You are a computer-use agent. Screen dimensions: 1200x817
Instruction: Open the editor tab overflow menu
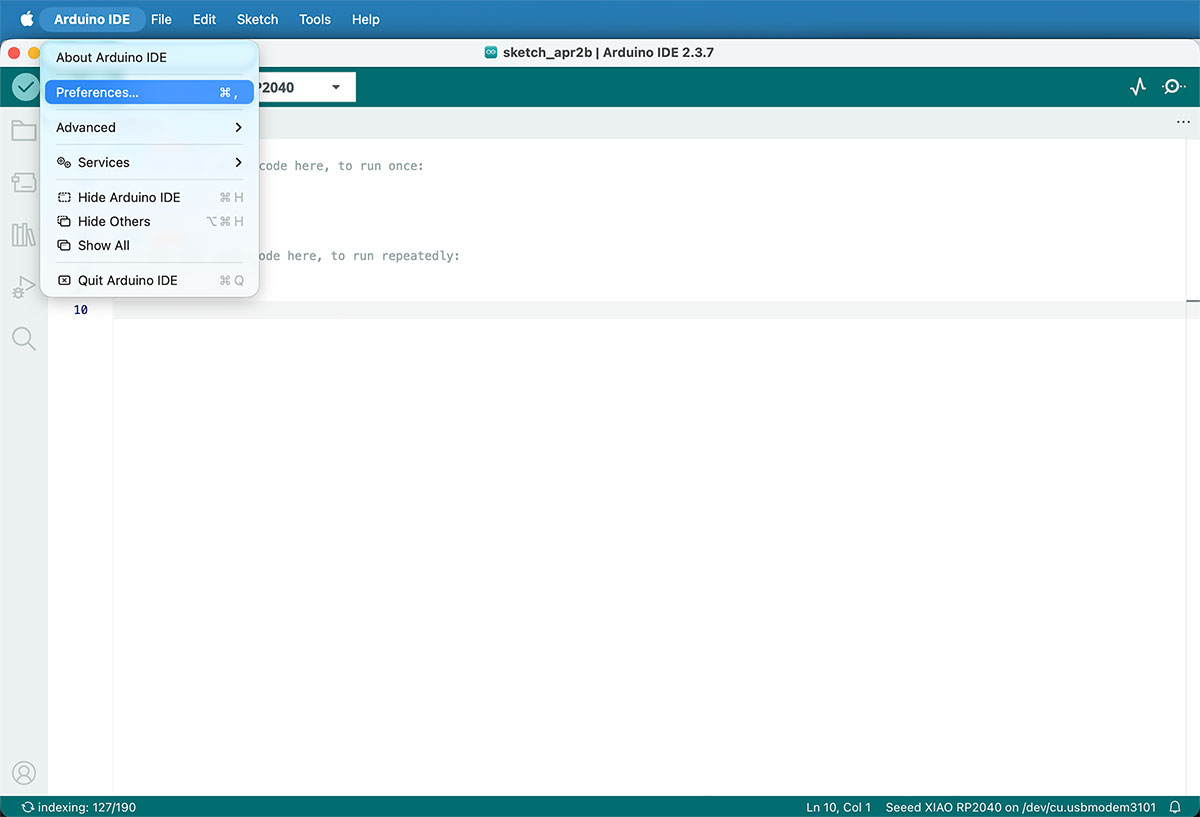(1183, 123)
